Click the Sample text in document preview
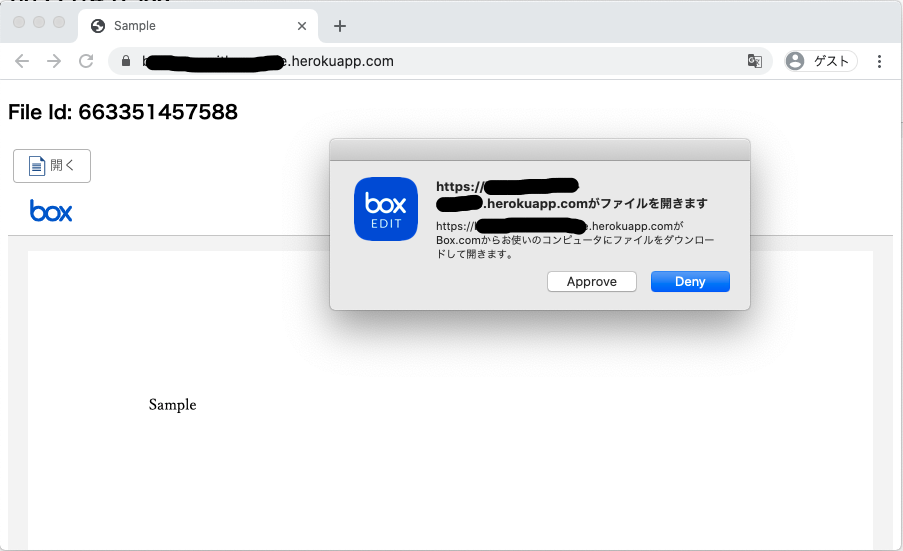Screen dimensions: 903x551 point(172,405)
